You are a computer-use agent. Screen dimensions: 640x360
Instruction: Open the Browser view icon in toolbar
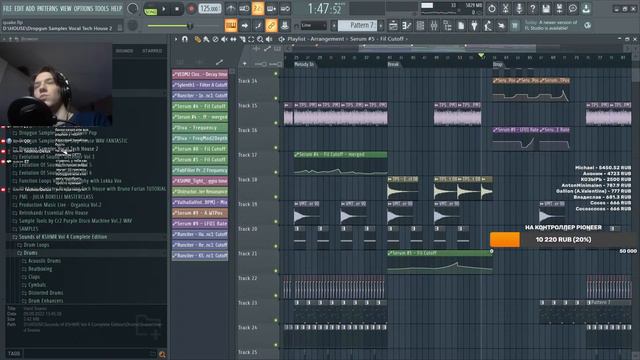click(447, 26)
